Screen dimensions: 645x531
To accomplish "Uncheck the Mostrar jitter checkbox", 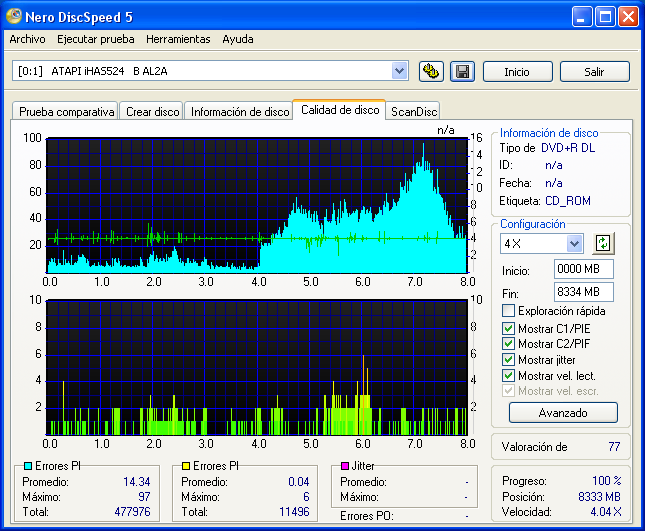I will pyautogui.click(x=508, y=360).
